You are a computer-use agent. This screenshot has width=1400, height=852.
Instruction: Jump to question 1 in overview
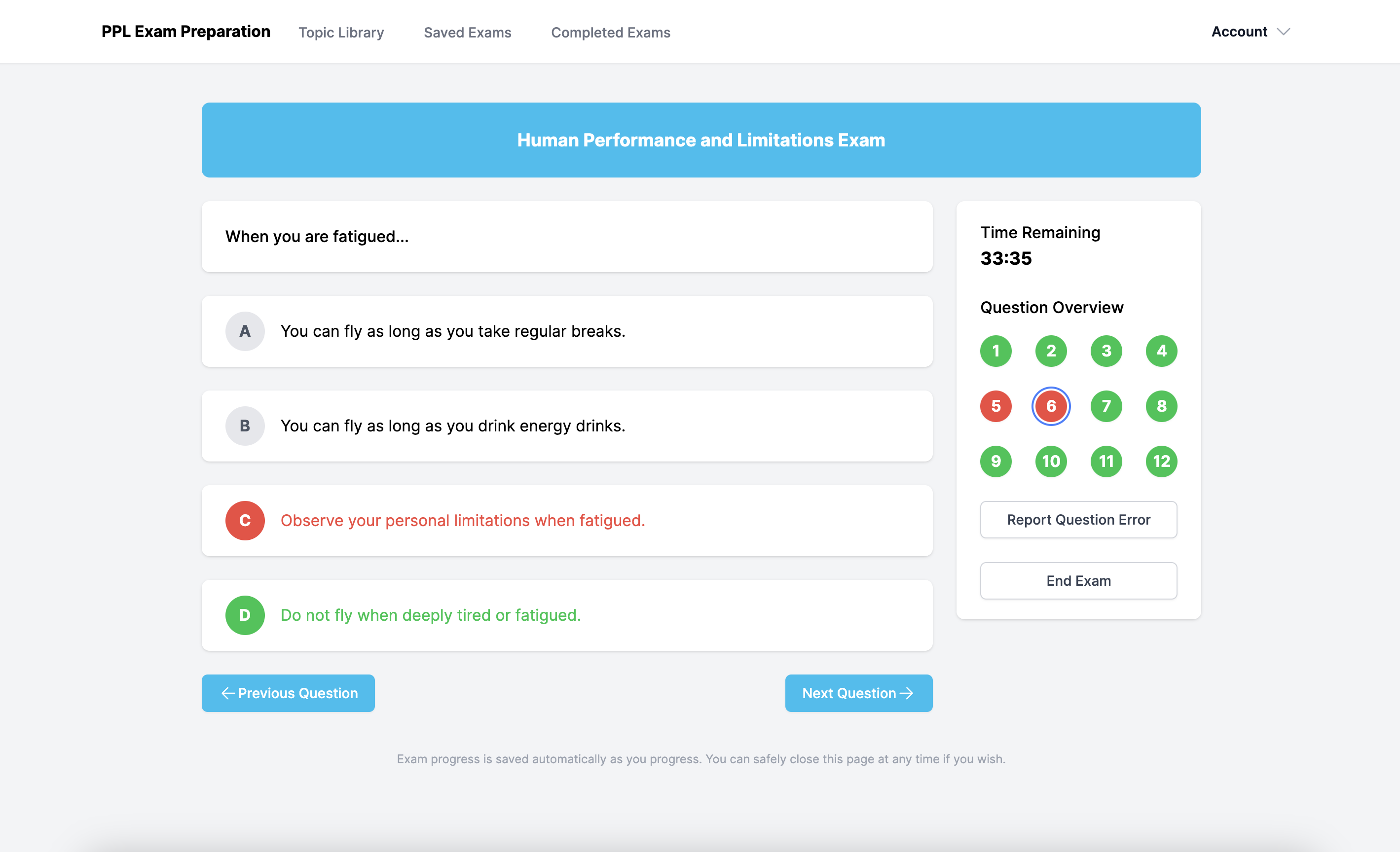coord(995,351)
